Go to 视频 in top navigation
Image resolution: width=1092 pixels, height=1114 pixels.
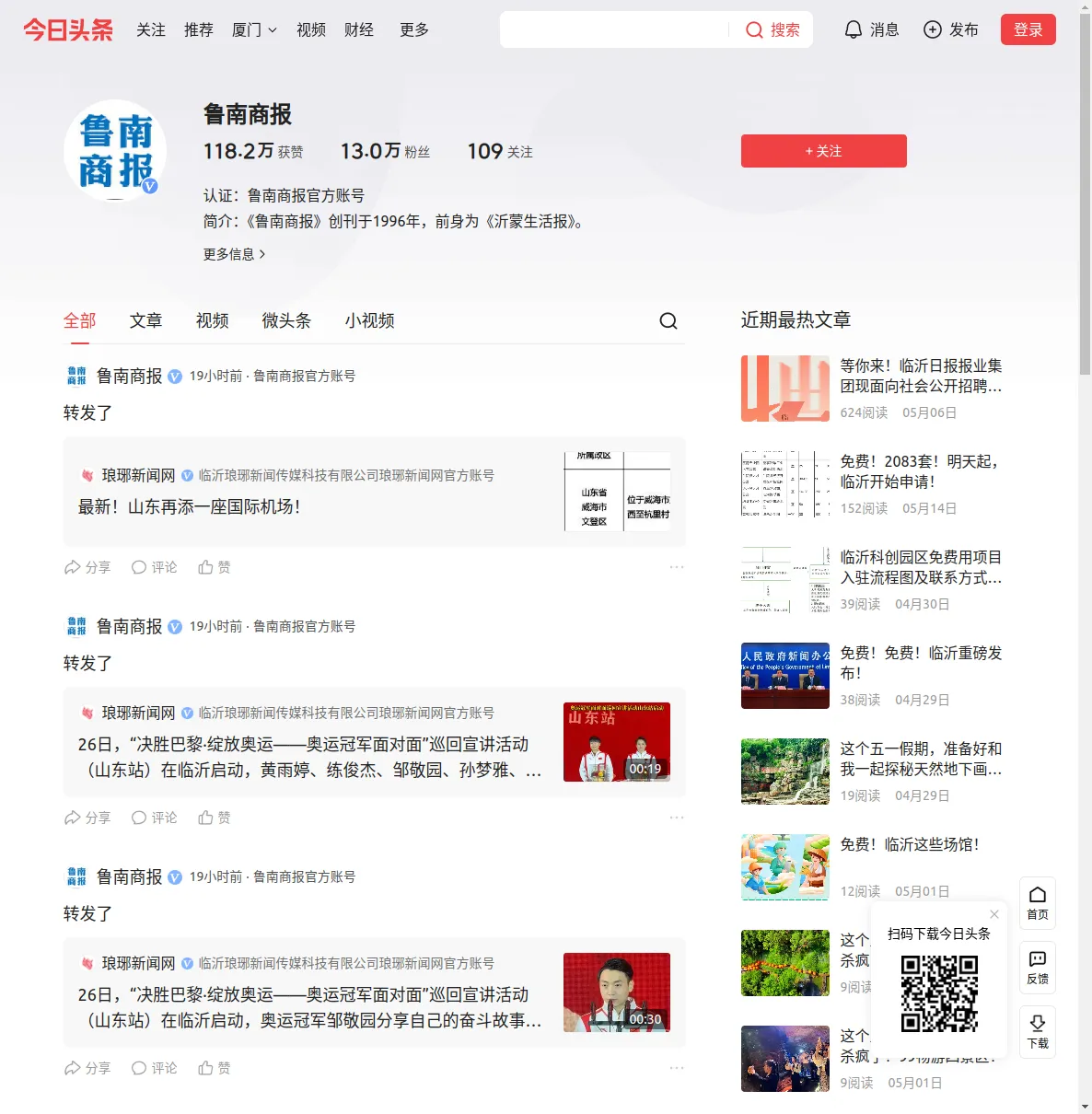coord(311,29)
